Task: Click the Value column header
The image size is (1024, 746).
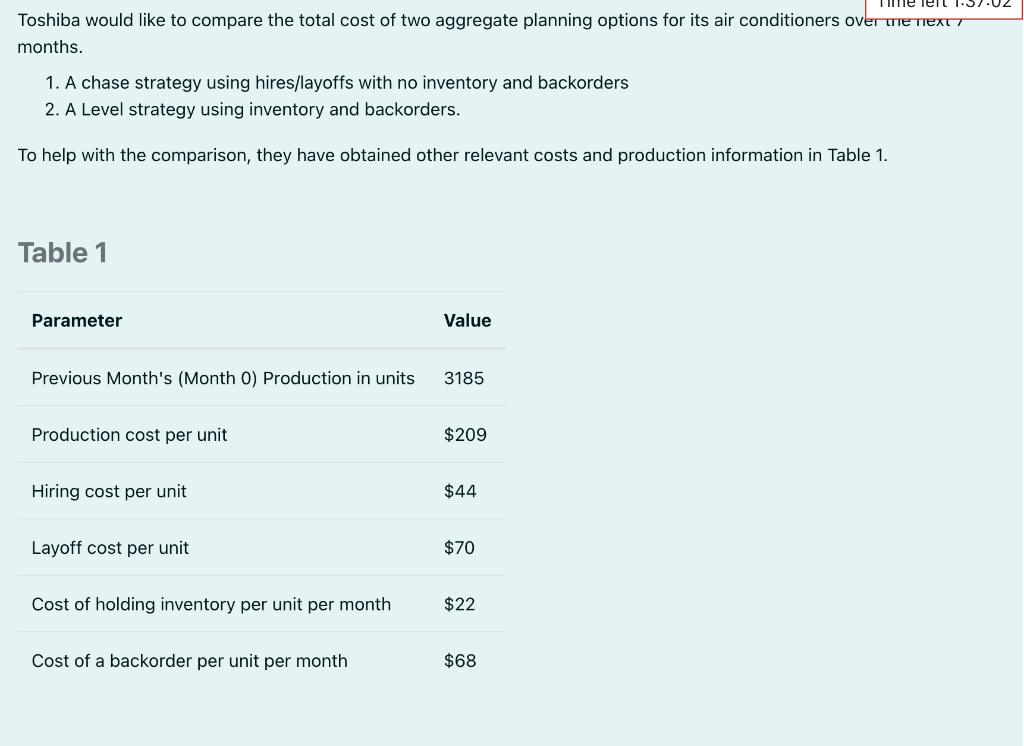Action: pos(467,321)
